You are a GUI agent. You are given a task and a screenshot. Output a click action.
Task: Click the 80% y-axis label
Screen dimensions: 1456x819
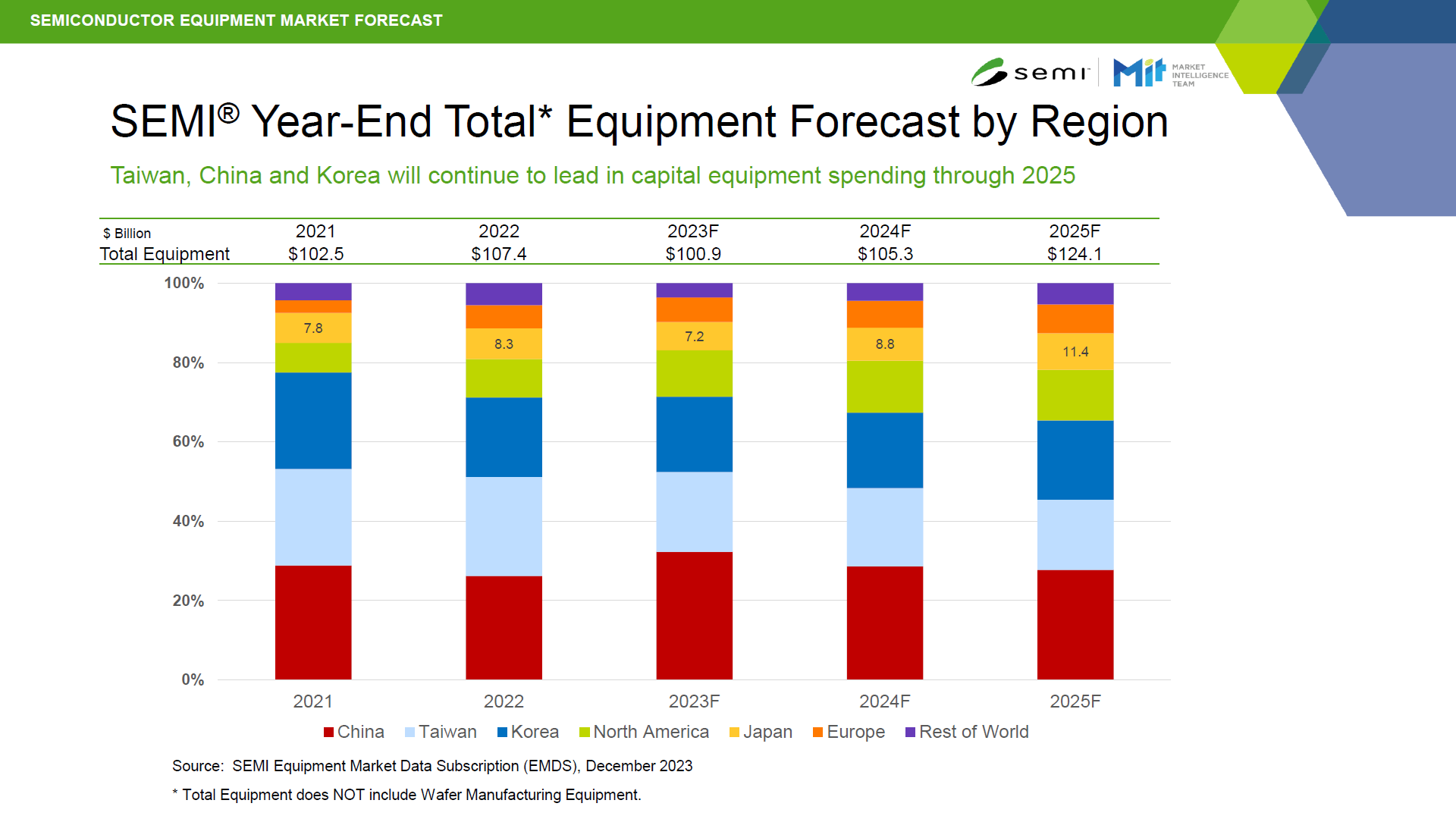point(188,363)
